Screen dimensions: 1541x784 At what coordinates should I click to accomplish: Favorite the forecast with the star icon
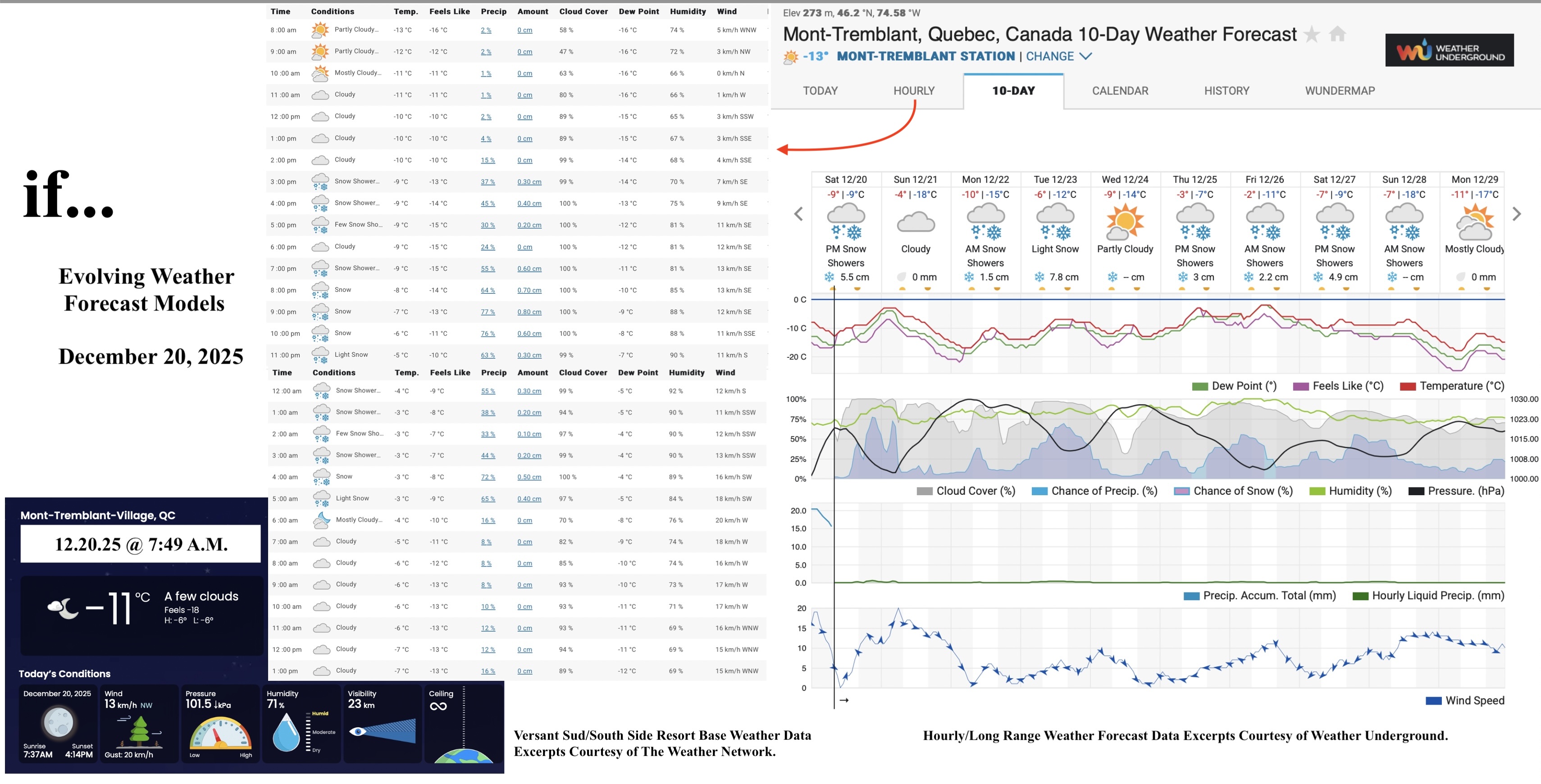click(1313, 35)
